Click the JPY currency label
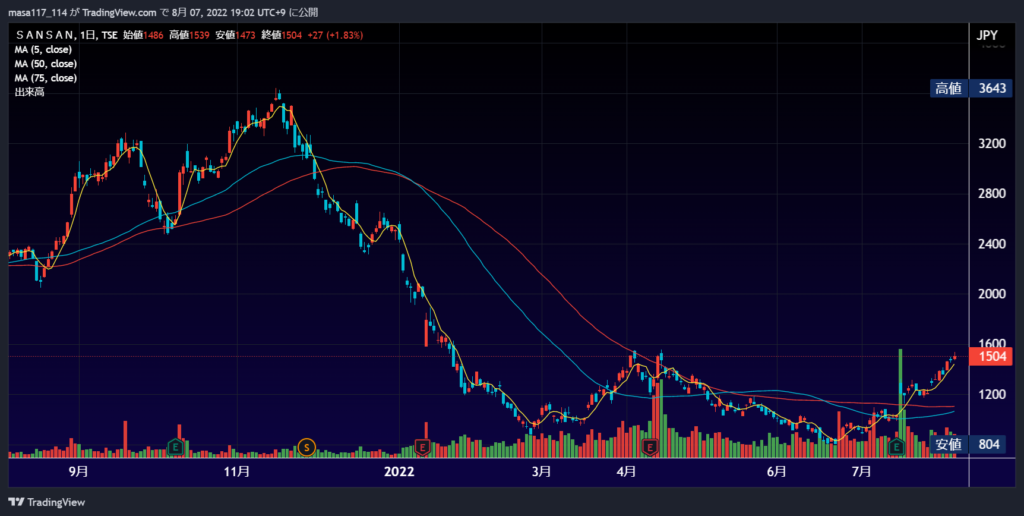1024x516 pixels. [x=987, y=35]
